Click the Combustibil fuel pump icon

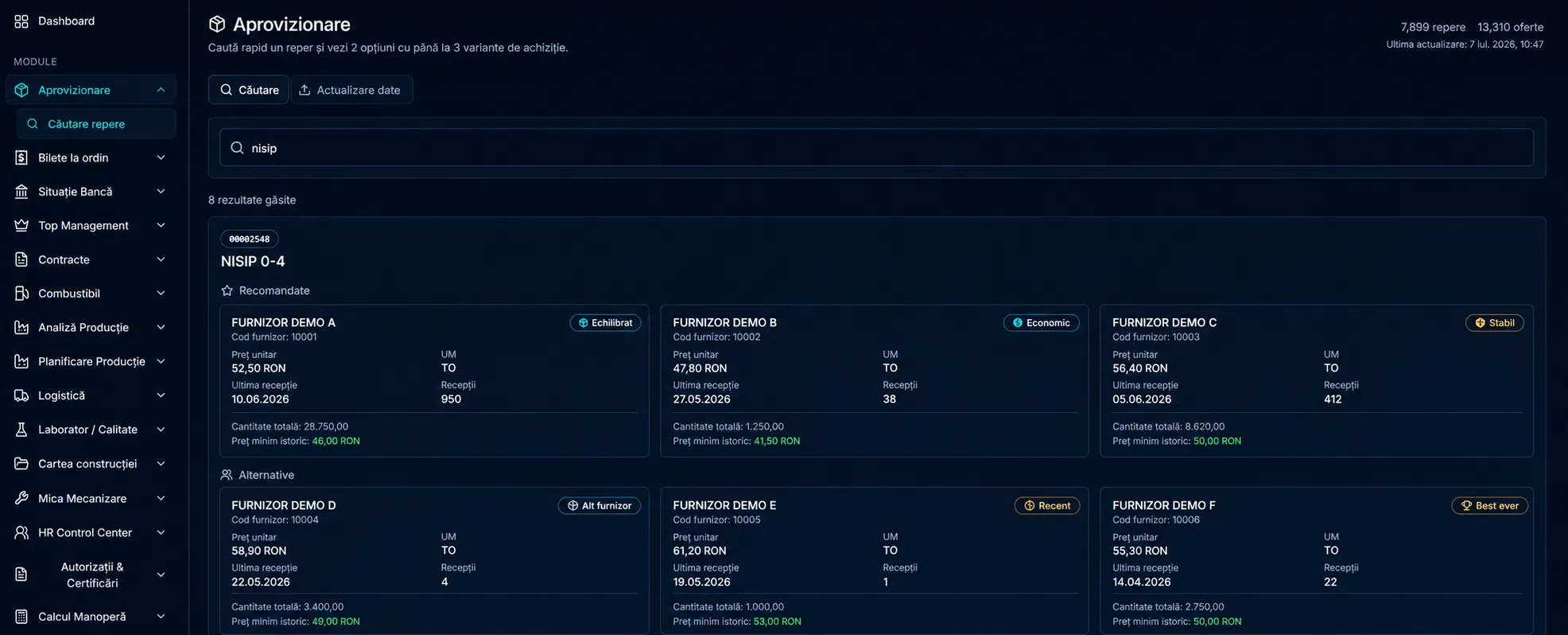tap(21, 294)
